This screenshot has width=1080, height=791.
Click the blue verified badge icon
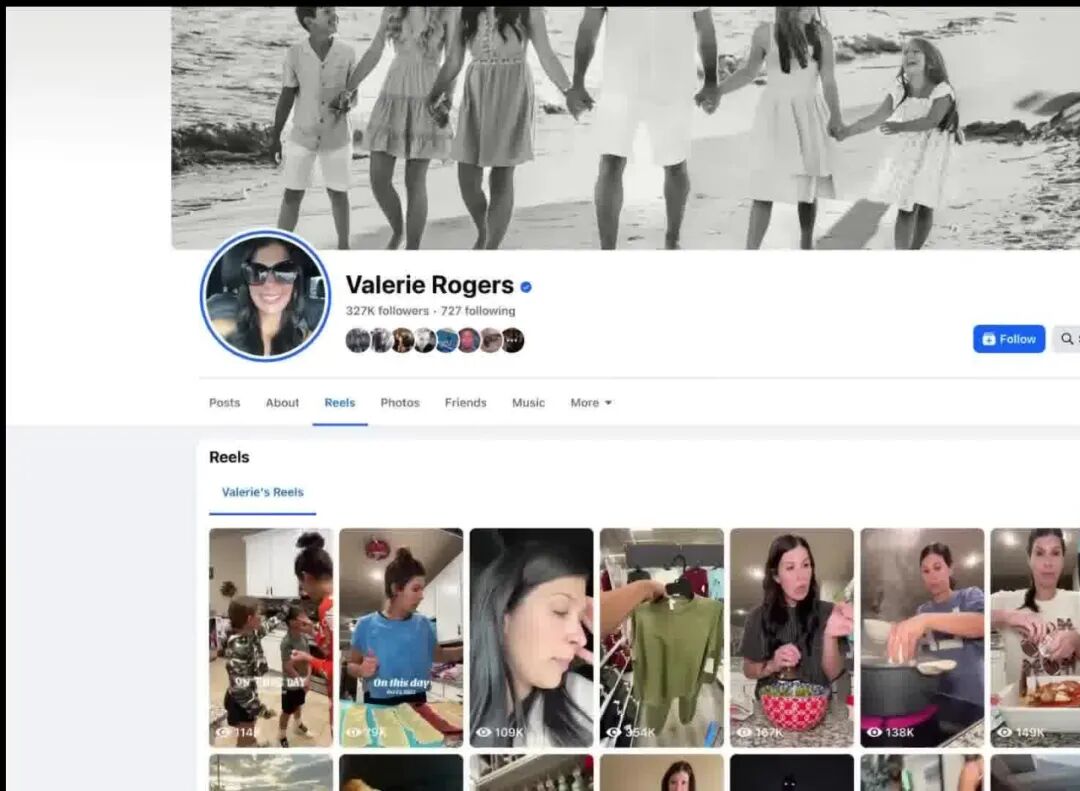coord(526,287)
